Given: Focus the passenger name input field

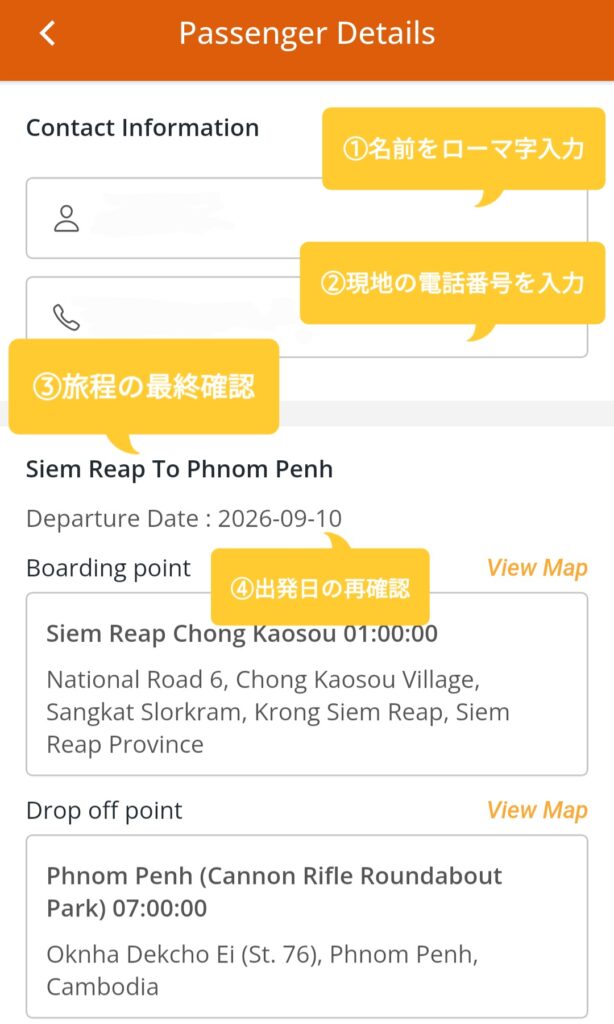Looking at the screenshot, I should click(306, 218).
